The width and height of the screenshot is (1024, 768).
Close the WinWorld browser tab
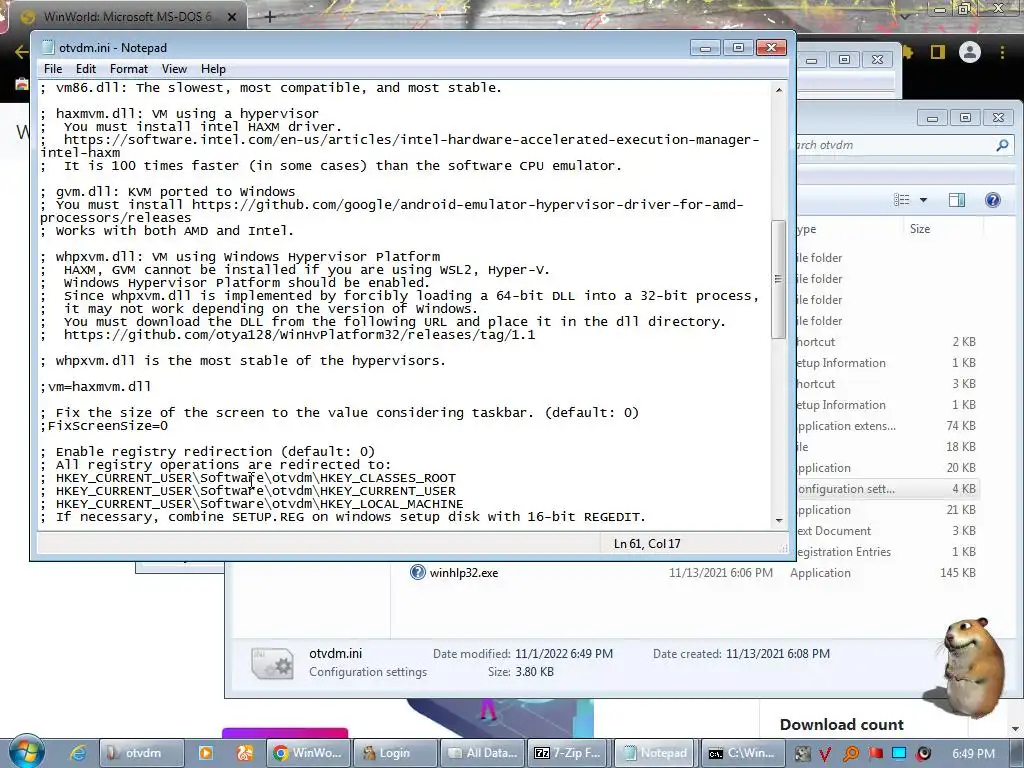(232, 17)
